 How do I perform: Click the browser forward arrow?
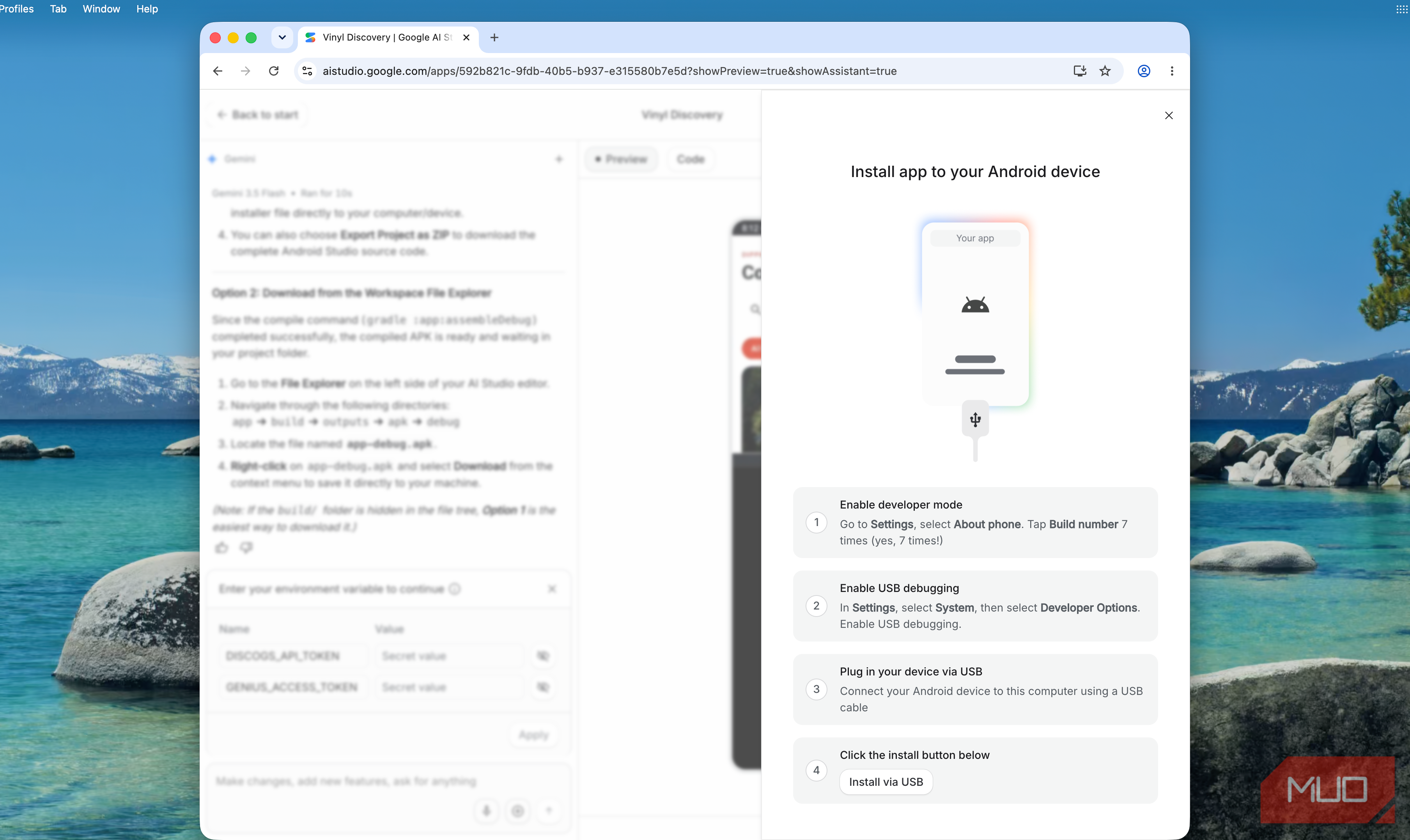click(246, 71)
